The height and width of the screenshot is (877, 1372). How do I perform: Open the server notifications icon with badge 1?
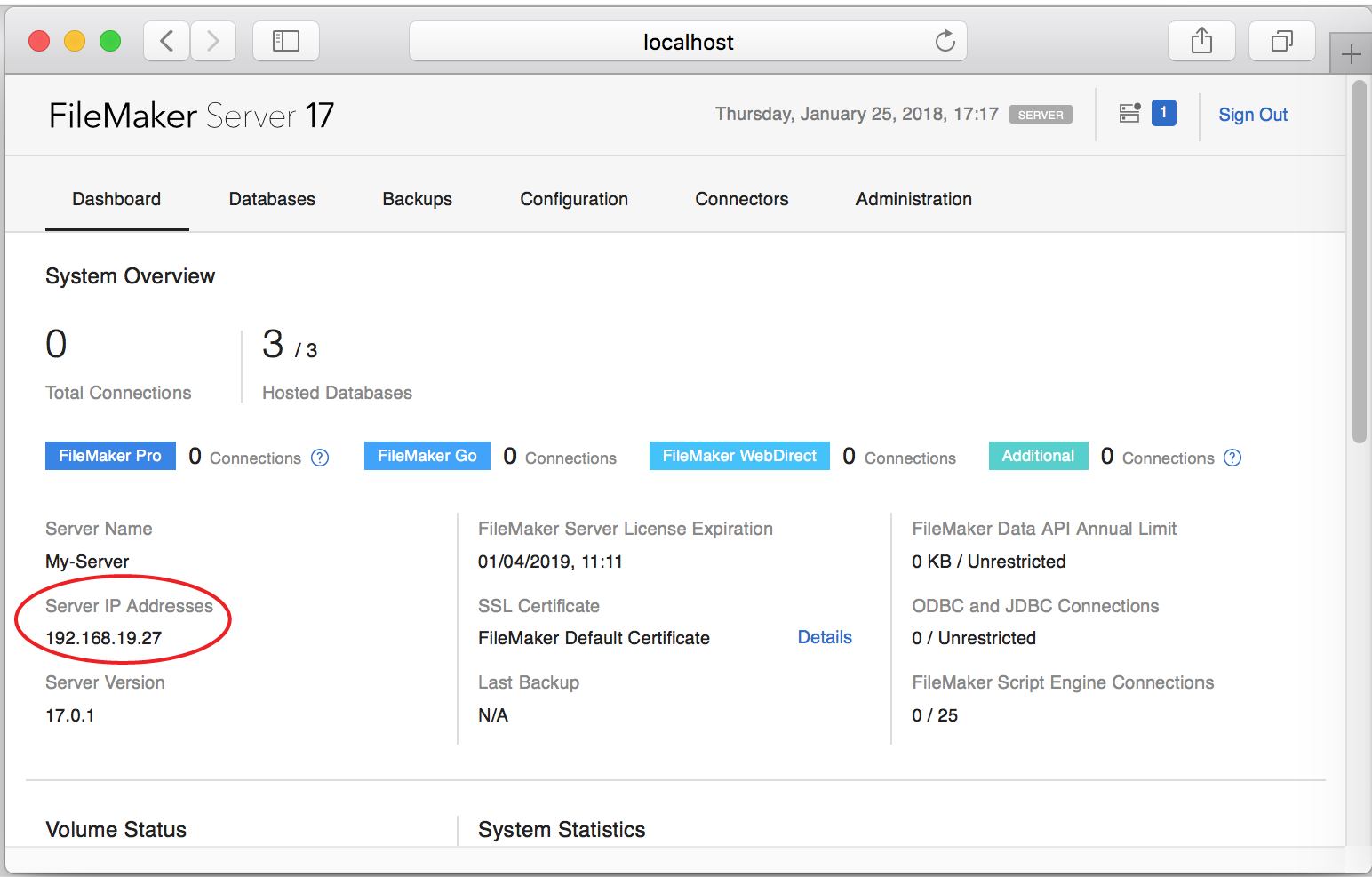tap(1129, 113)
